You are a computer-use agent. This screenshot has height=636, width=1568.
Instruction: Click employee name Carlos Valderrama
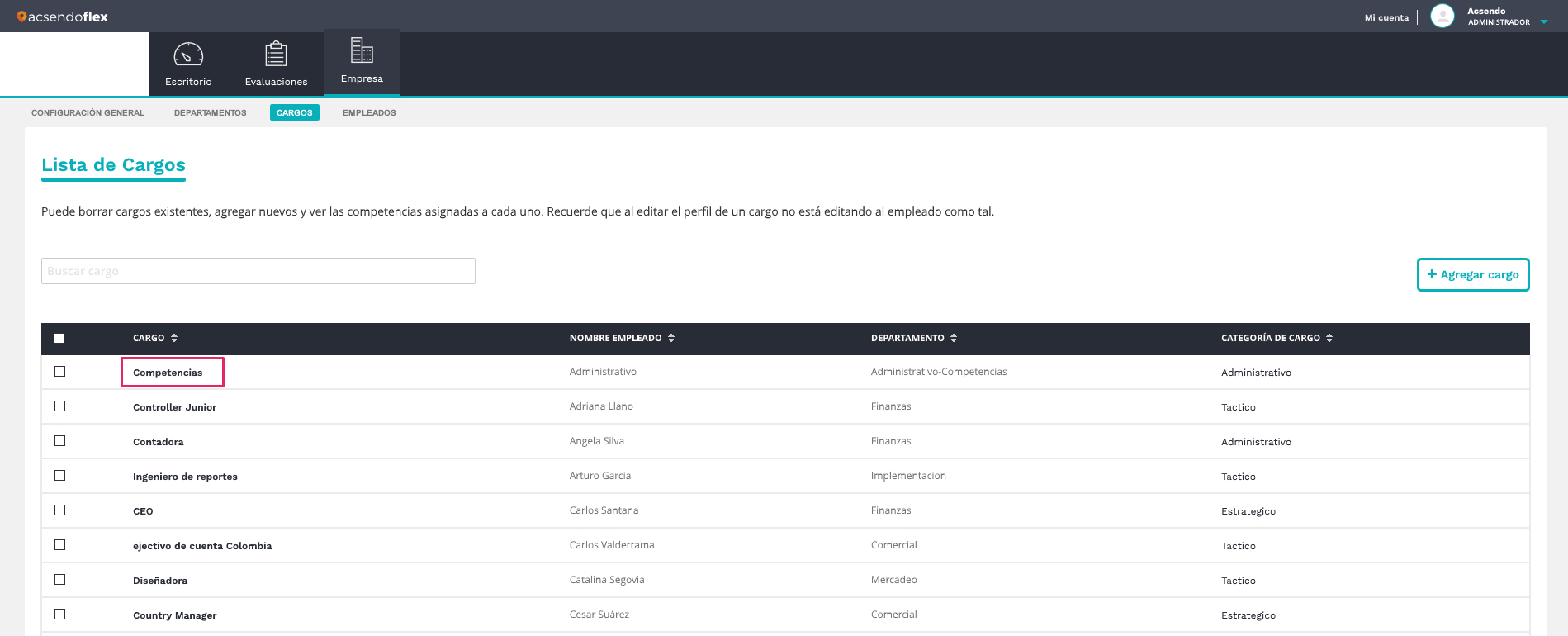611,545
